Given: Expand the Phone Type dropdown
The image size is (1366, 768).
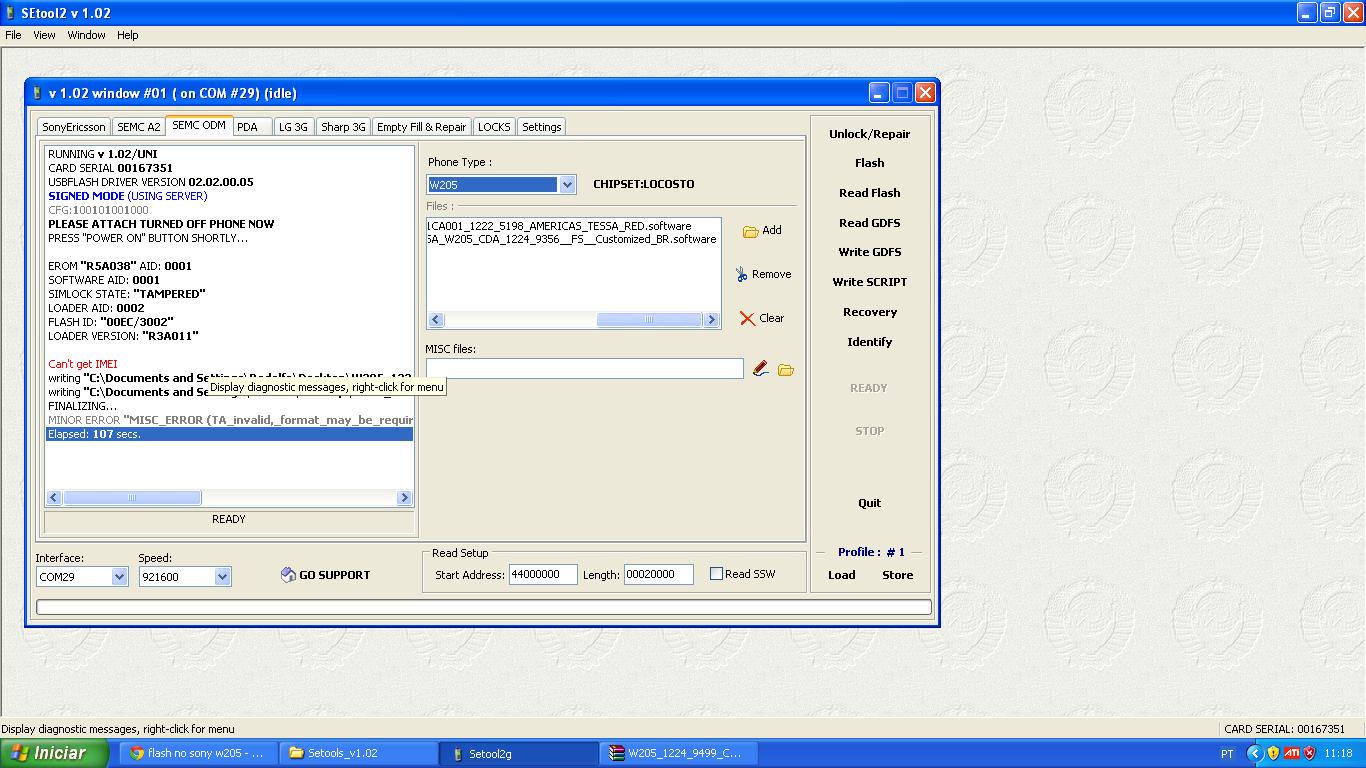Looking at the screenshot, I should pos(567,185).
